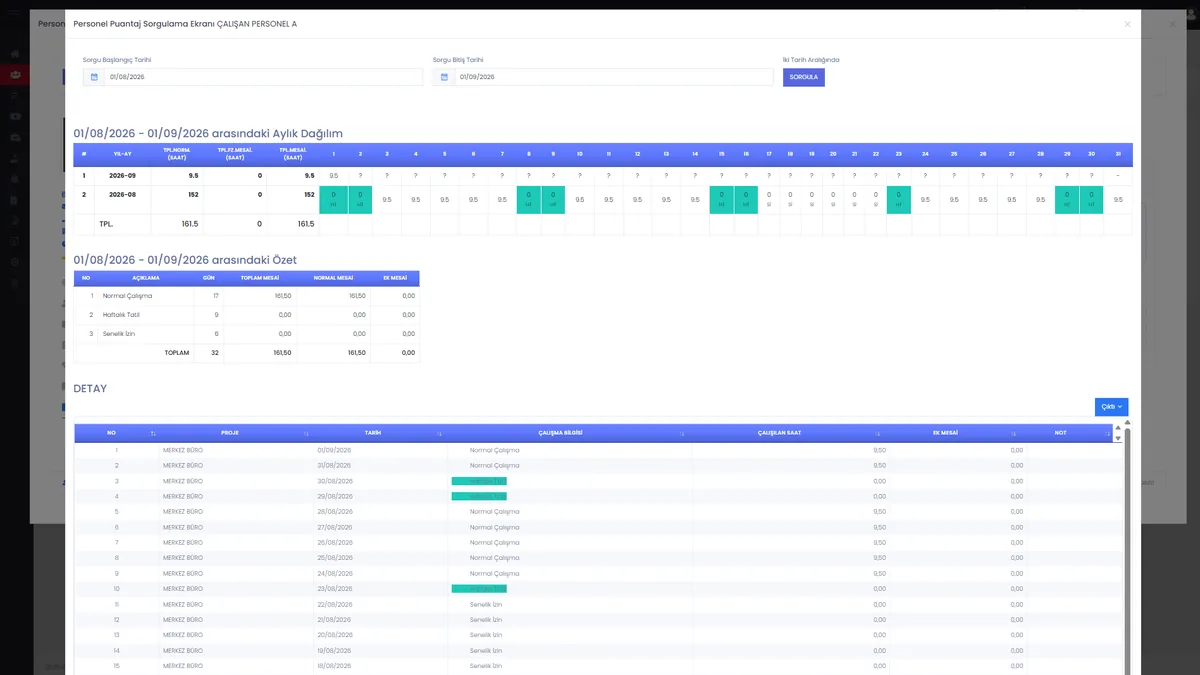This screenshot has width=1200, height=675.
Task: Open the calendar icon for Sorgu Bitiş Tarihi
Action: 444,77
